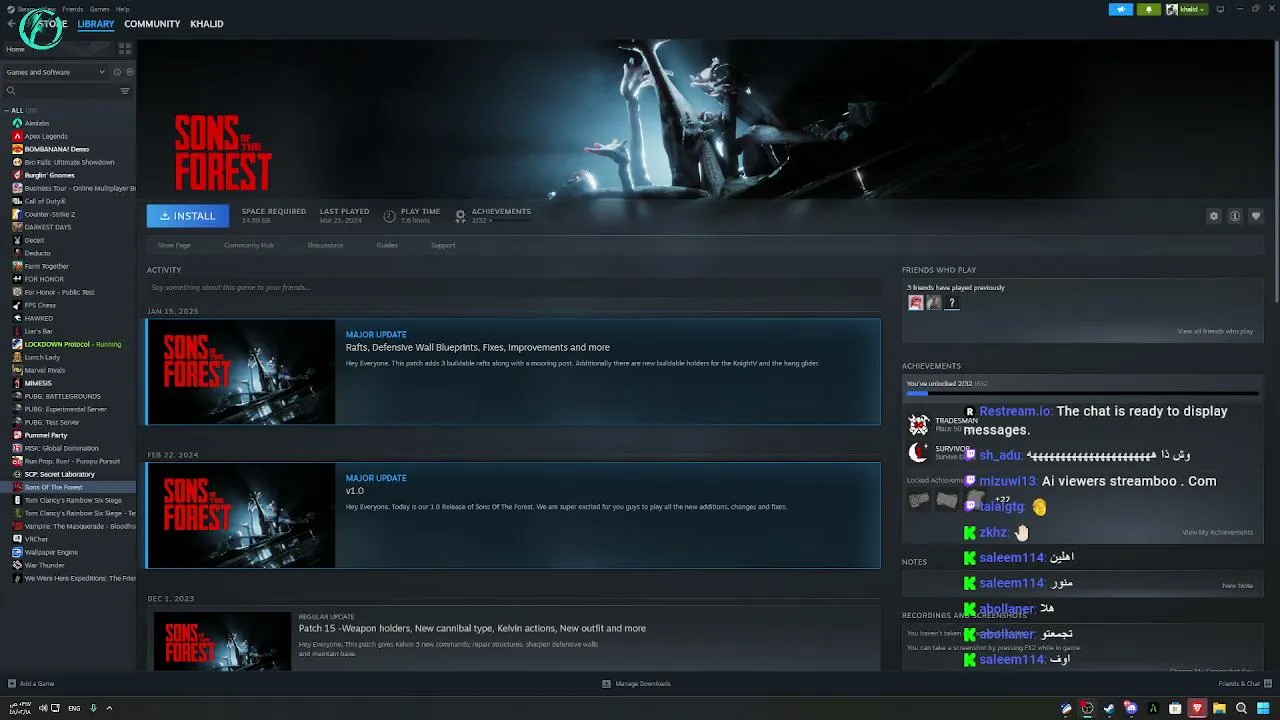Viewport: 1280px width, 720px height.
Task: Open the KHALID profile tab
Action: click(207, 24)
